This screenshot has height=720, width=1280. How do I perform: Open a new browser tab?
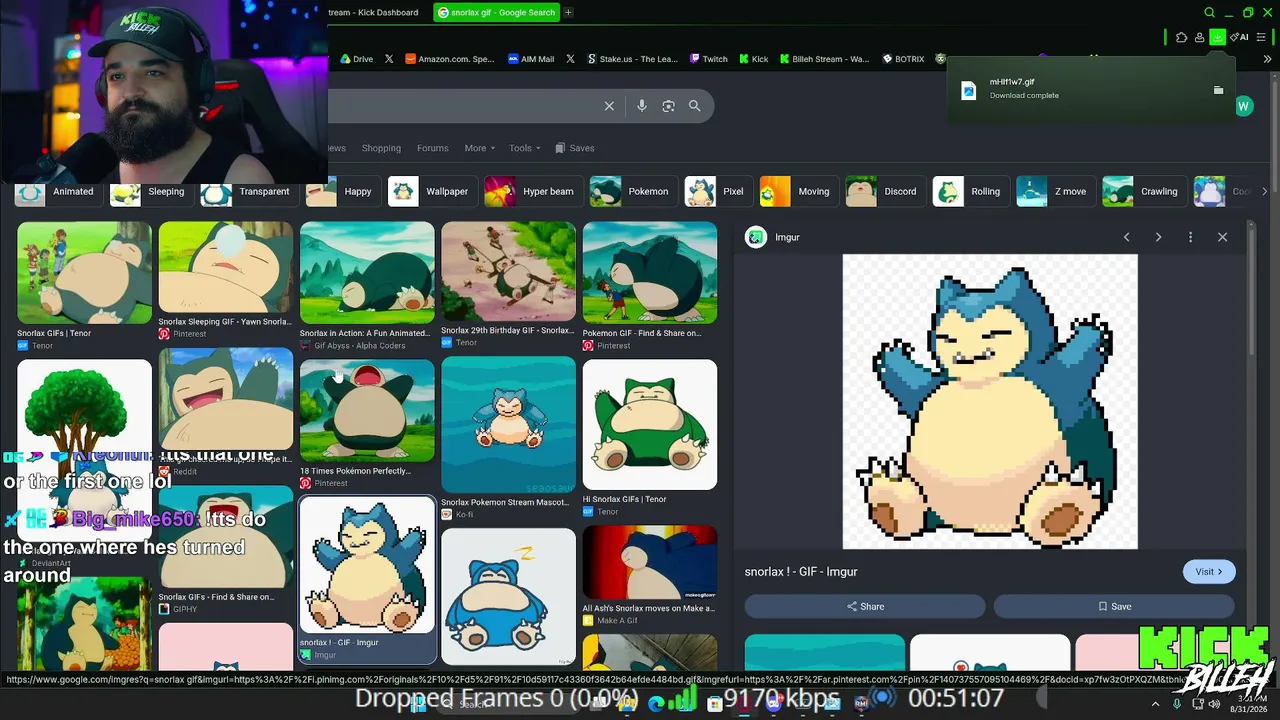568,13
